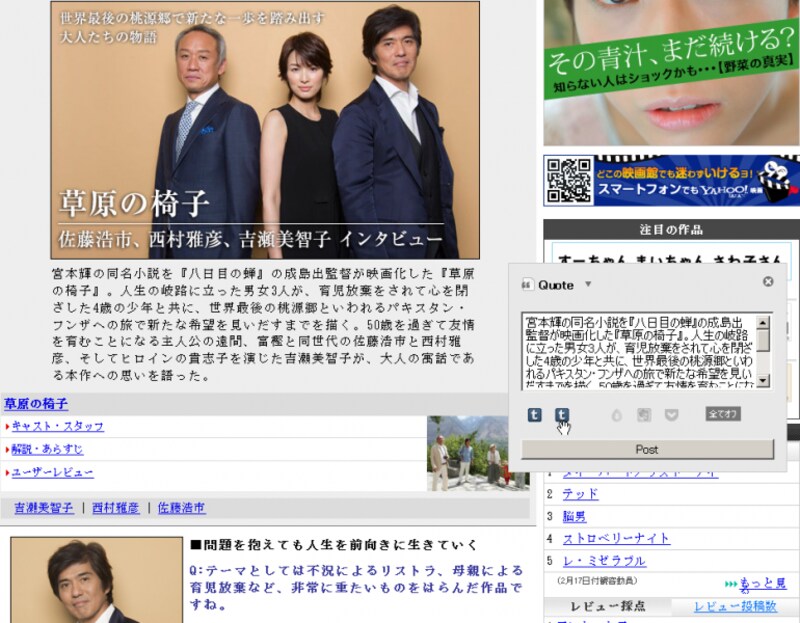This screenshot has width=800, height=623.
Task: Close the Quote popup with X button
Action: point(768,282)
